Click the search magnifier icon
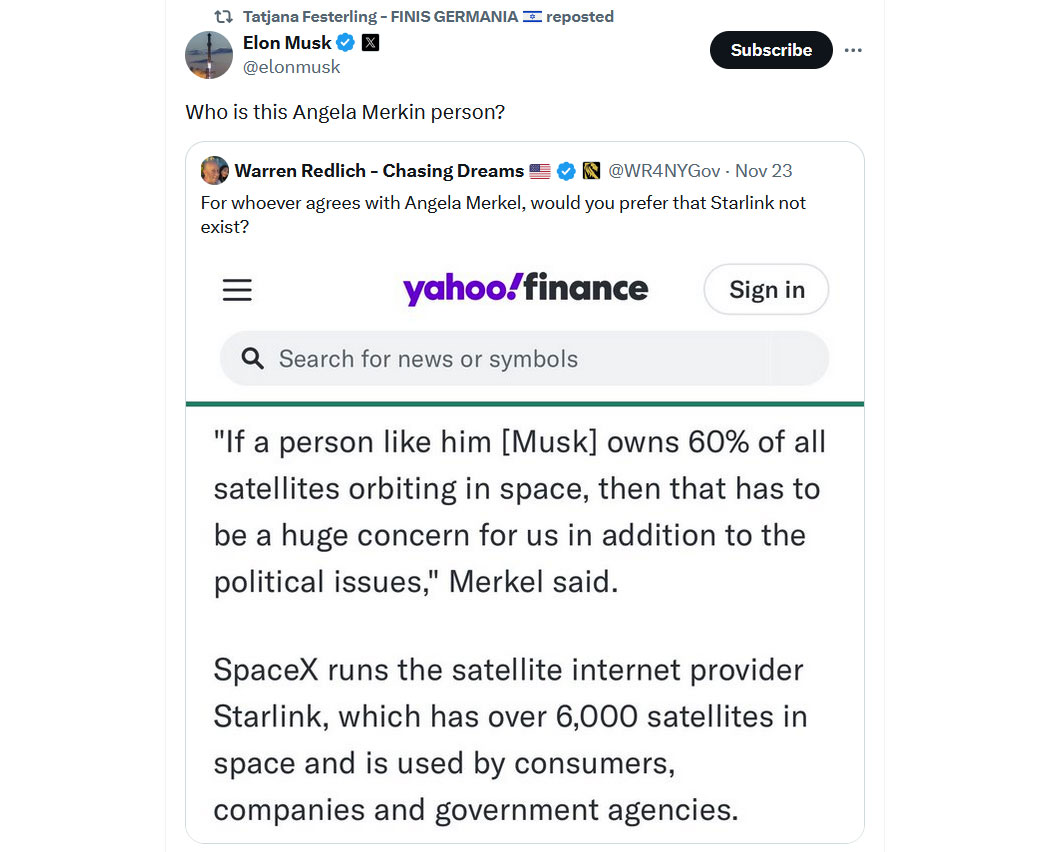 click(x=252, y=358)
